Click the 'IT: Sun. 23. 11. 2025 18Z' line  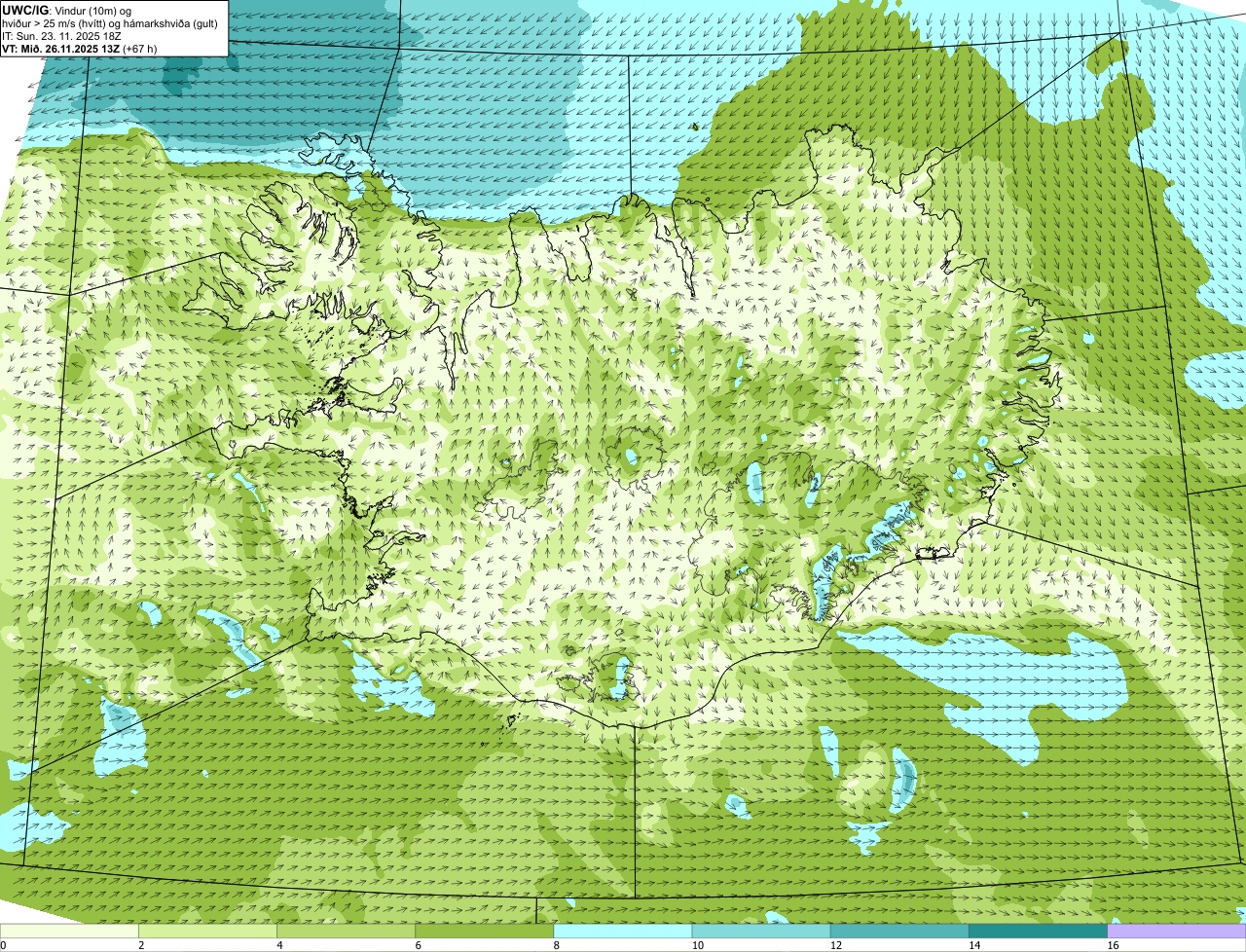[x=62, y=36]
